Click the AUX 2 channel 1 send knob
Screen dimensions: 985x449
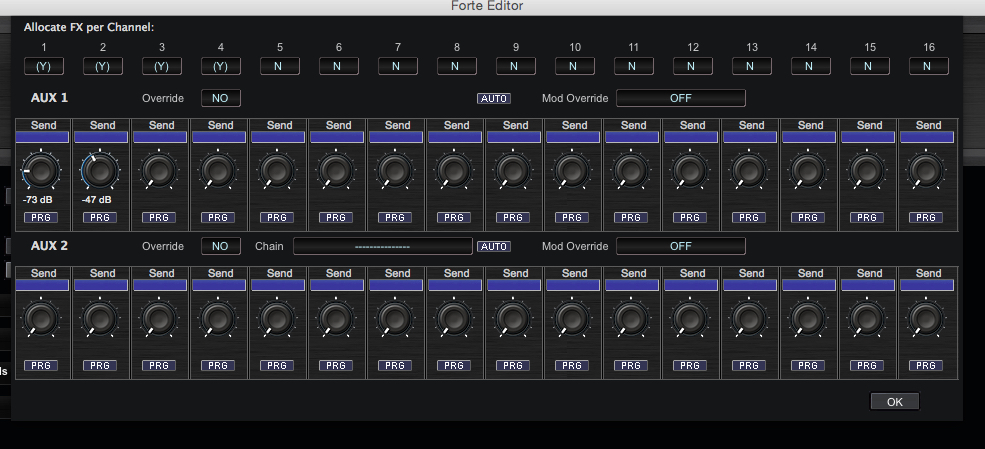tap(41, 318)
